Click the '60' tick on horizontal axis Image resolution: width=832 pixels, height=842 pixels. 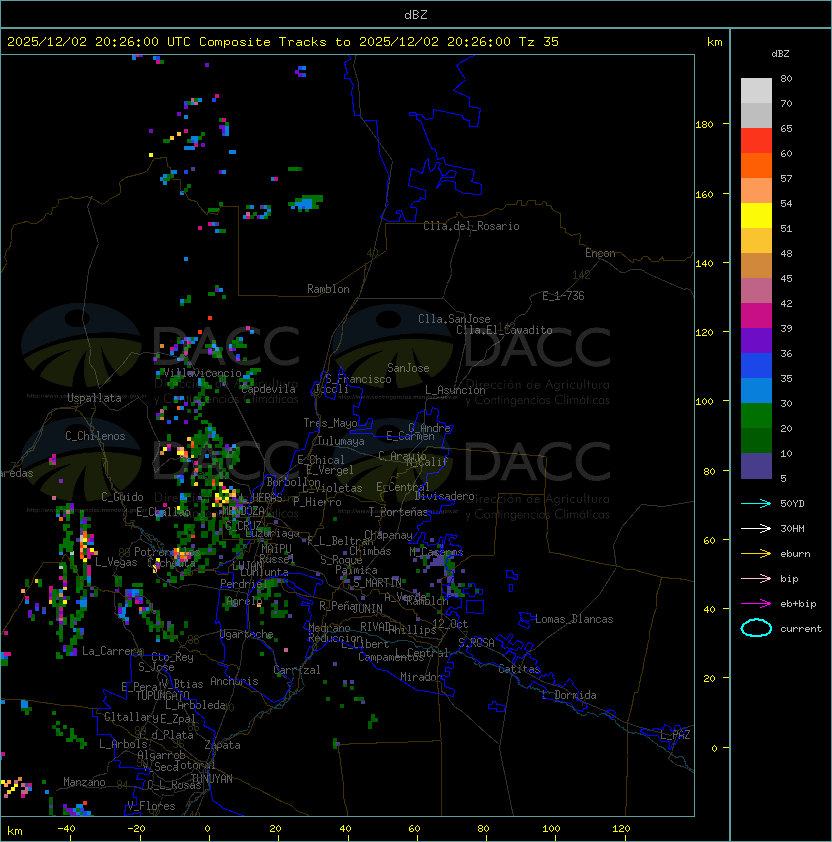414,829
